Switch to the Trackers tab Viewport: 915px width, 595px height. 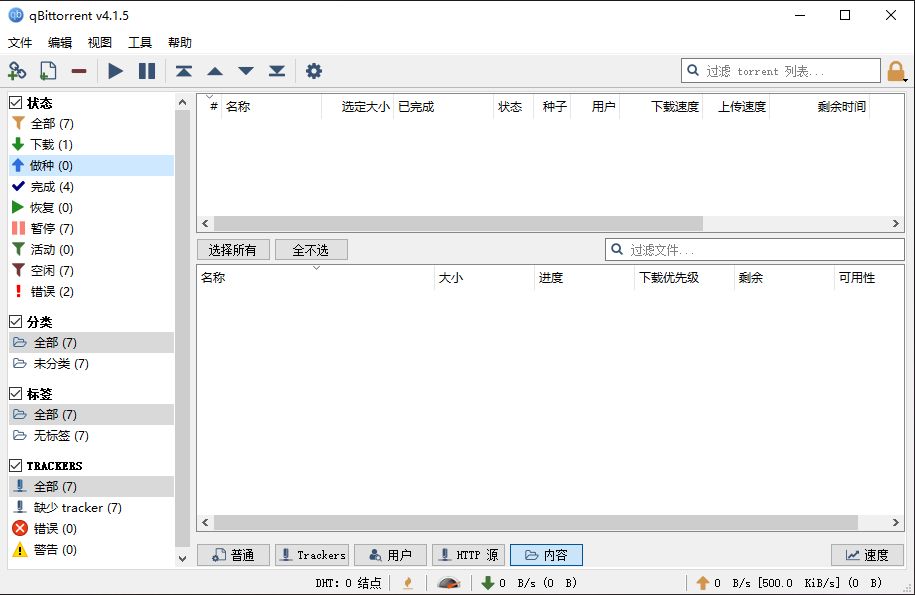312,555
